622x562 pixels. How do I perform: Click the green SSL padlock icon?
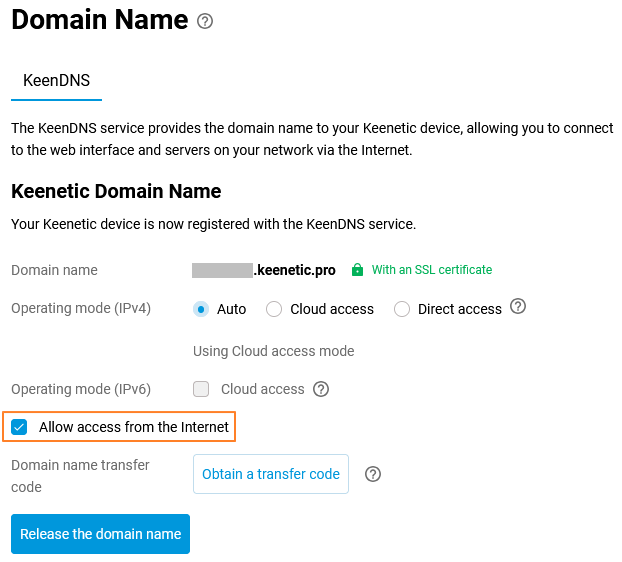[x=357, y=270]
